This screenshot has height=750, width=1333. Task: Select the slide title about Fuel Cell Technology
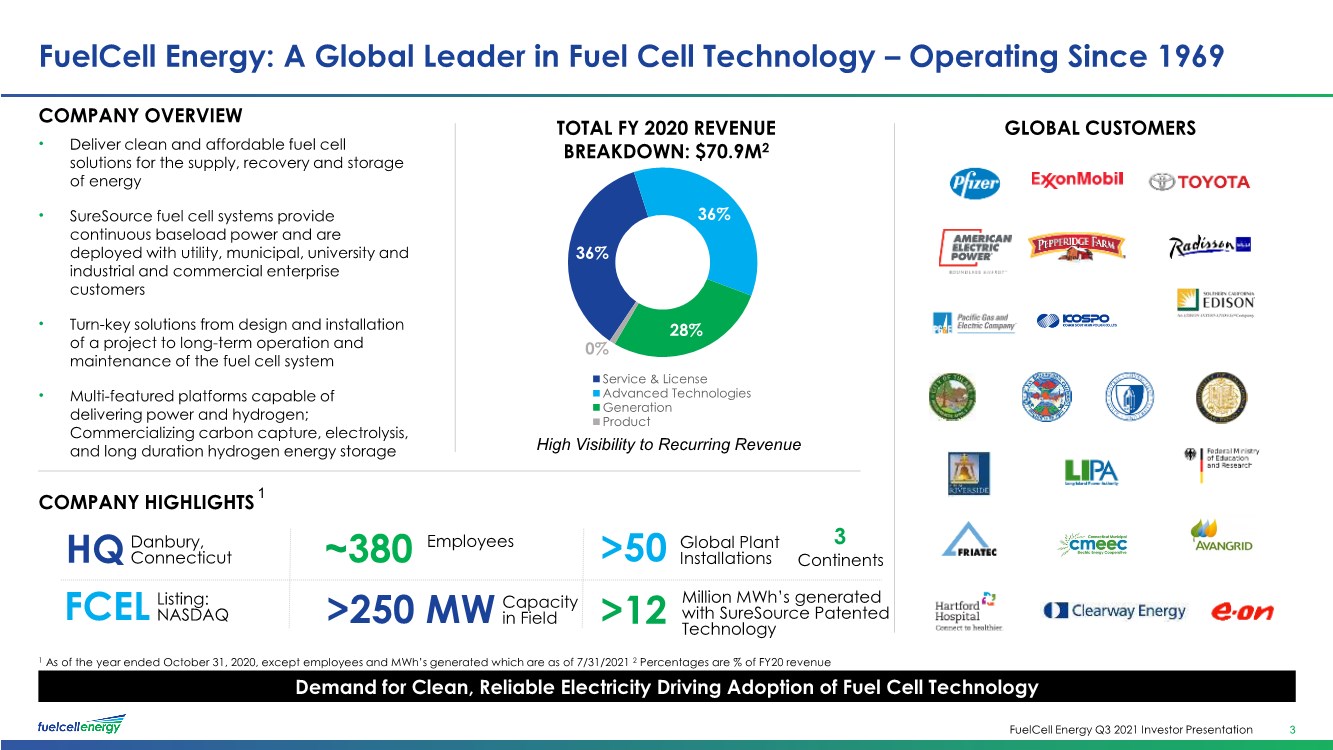pyautogui.click(x=631, y=55)
